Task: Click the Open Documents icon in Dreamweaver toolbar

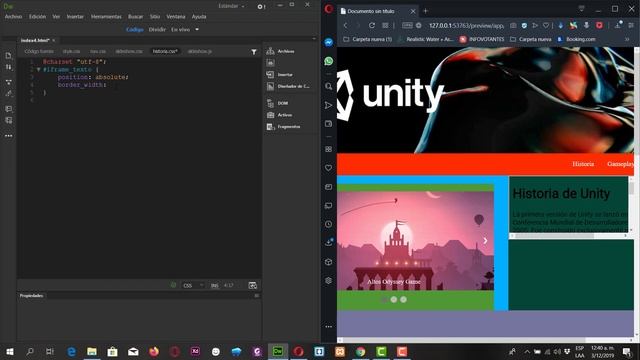Action: click(9, 56)
